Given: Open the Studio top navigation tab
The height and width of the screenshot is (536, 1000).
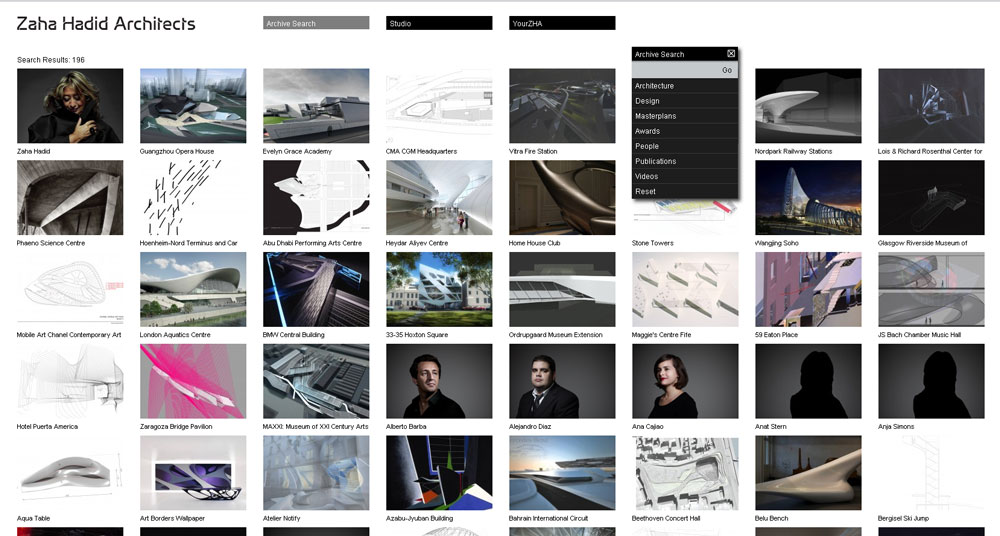Looking at the screenshot, I should click(x=439, y=23).
